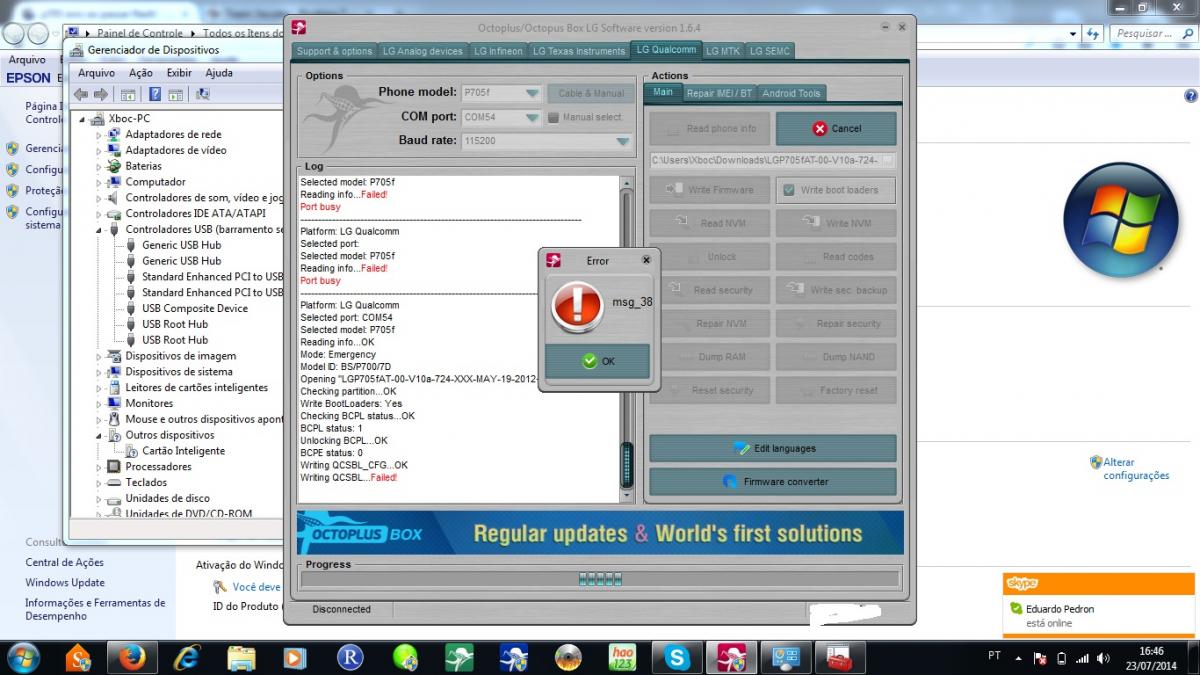The width and height of the screenshot is (1200, 675).
Task: Select the USB Composite Device icon
Action: (132, 308)
